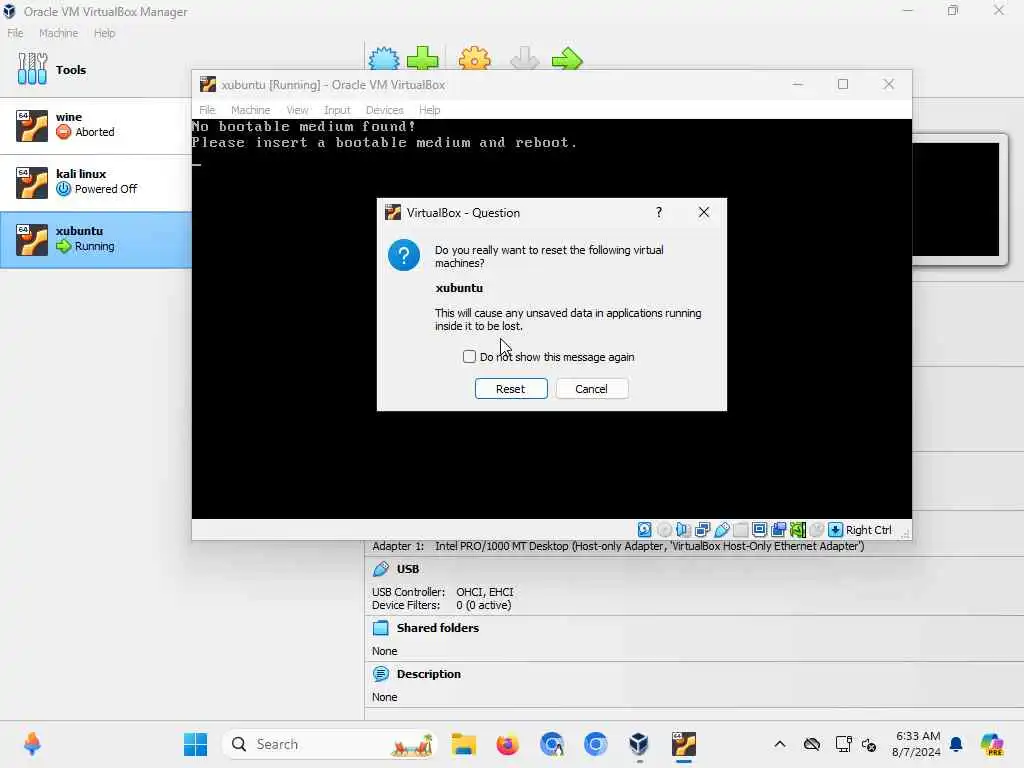
Task: Click the mouse integration indicator icon
Action: click(x=816, y=530)
